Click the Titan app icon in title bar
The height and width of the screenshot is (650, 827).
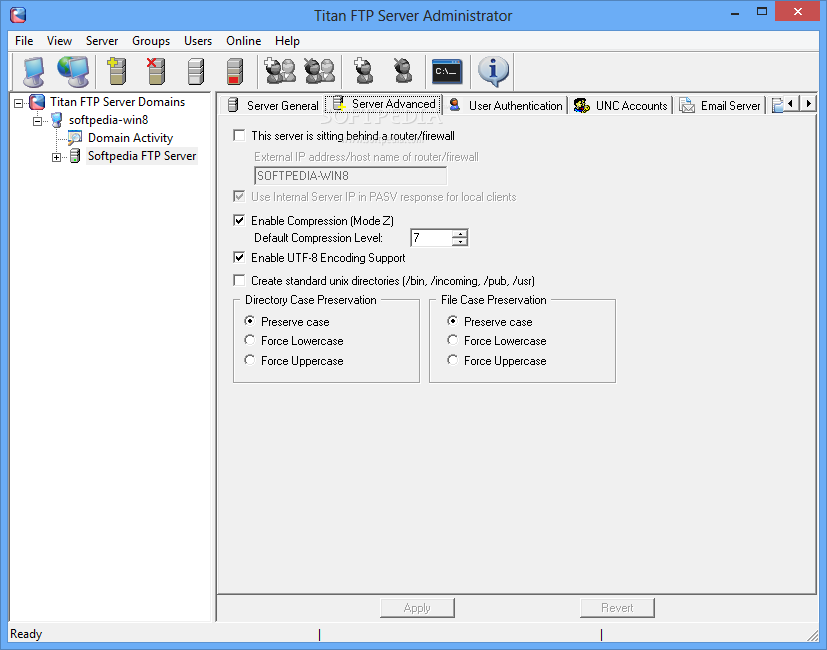18,15
